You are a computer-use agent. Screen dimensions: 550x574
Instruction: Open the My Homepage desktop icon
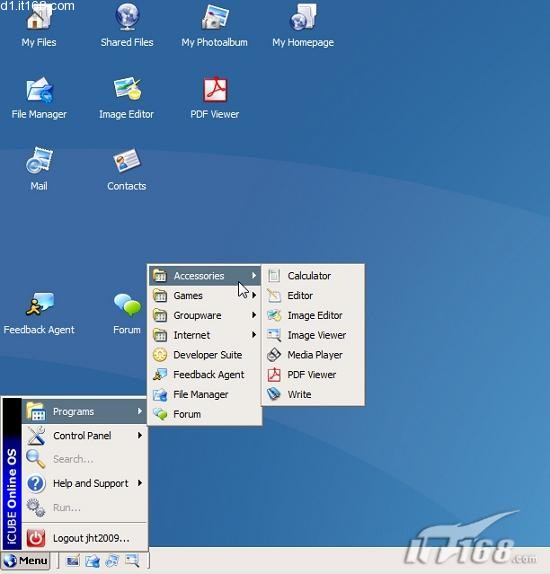[x=303, y=26]
